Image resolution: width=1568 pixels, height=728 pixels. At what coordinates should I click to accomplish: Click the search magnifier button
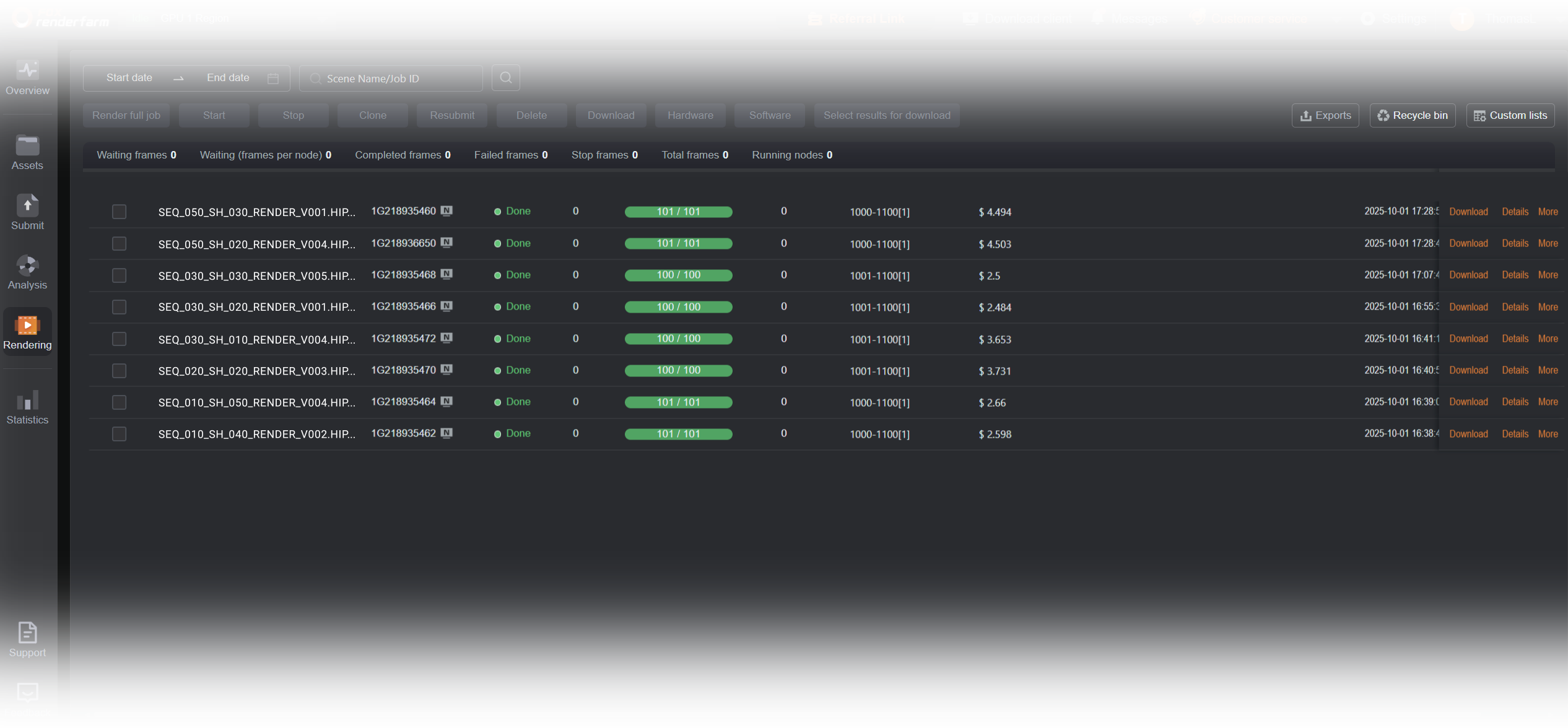click(505, 78)
